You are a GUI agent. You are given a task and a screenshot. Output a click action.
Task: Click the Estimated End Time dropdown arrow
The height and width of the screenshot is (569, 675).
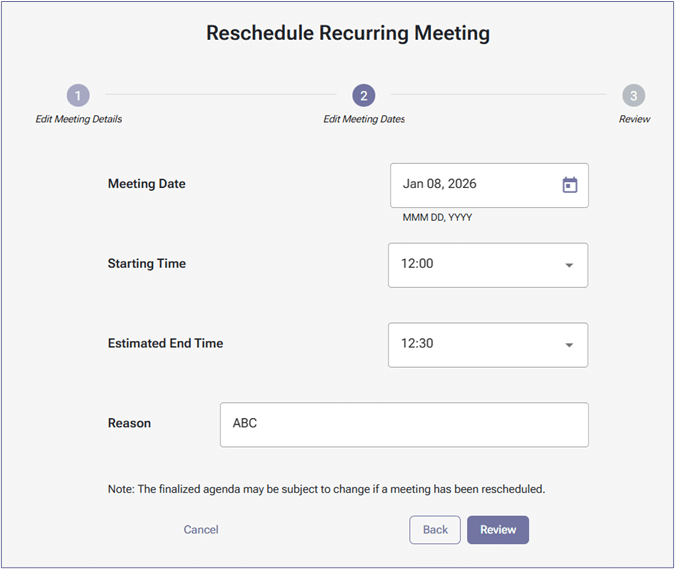[x=569, y=345]
